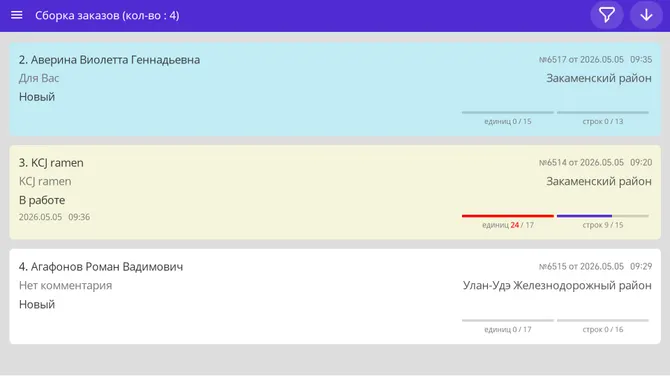The image size is (670, 376).
Task: Open order 4. Агафонов Роман Вадимович
Action: tap(335, 296)
